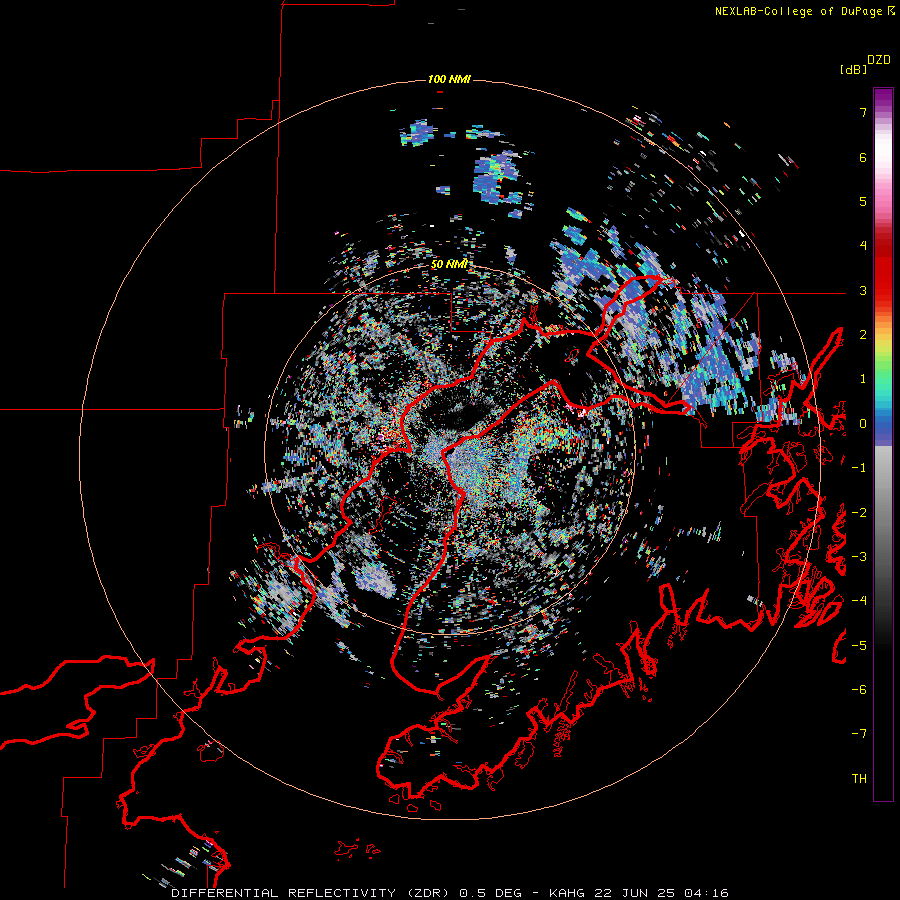Click the 50 NMI range ring label

click(x=449, y=264)
